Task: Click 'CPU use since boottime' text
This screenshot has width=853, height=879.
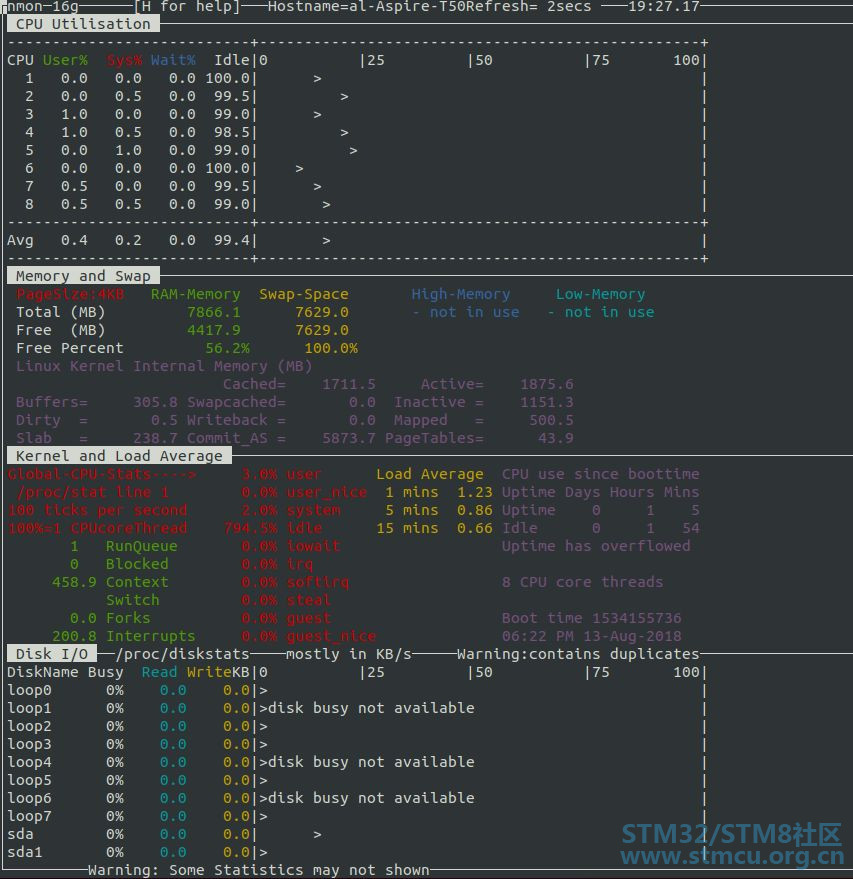Action: tap(600, 474)
